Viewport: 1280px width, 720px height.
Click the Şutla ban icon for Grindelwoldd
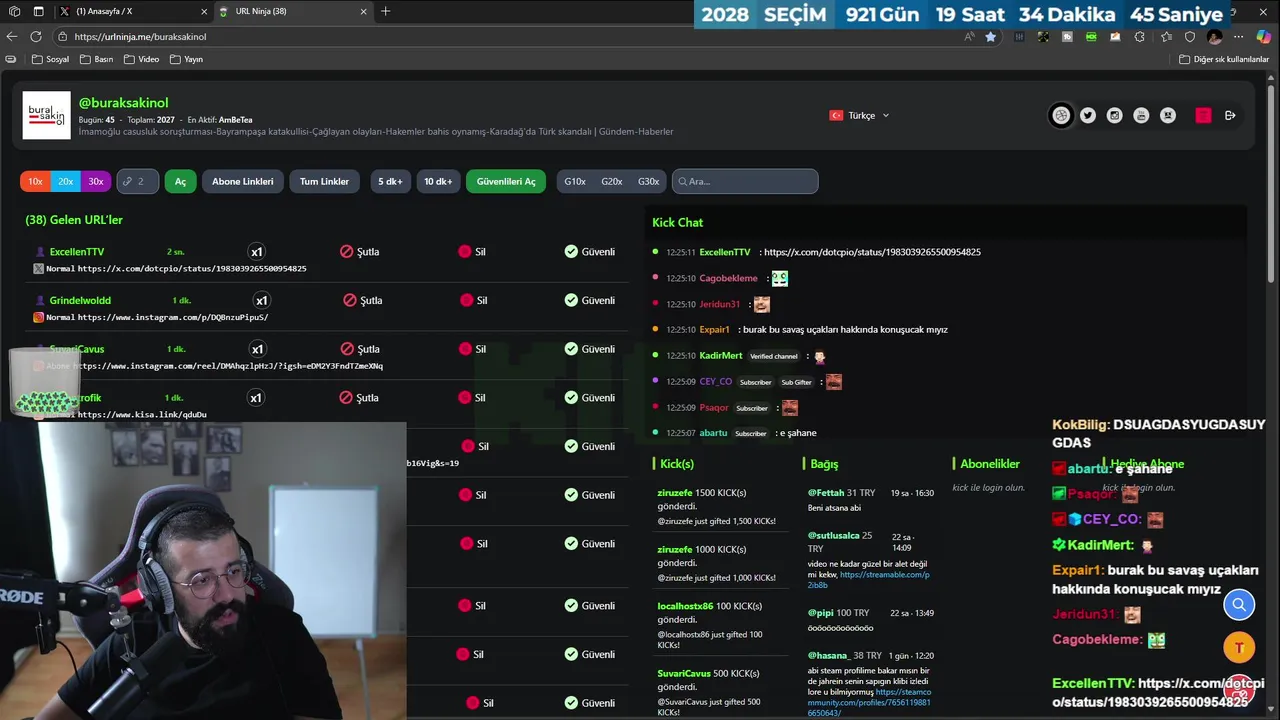(x=350, y=300)
